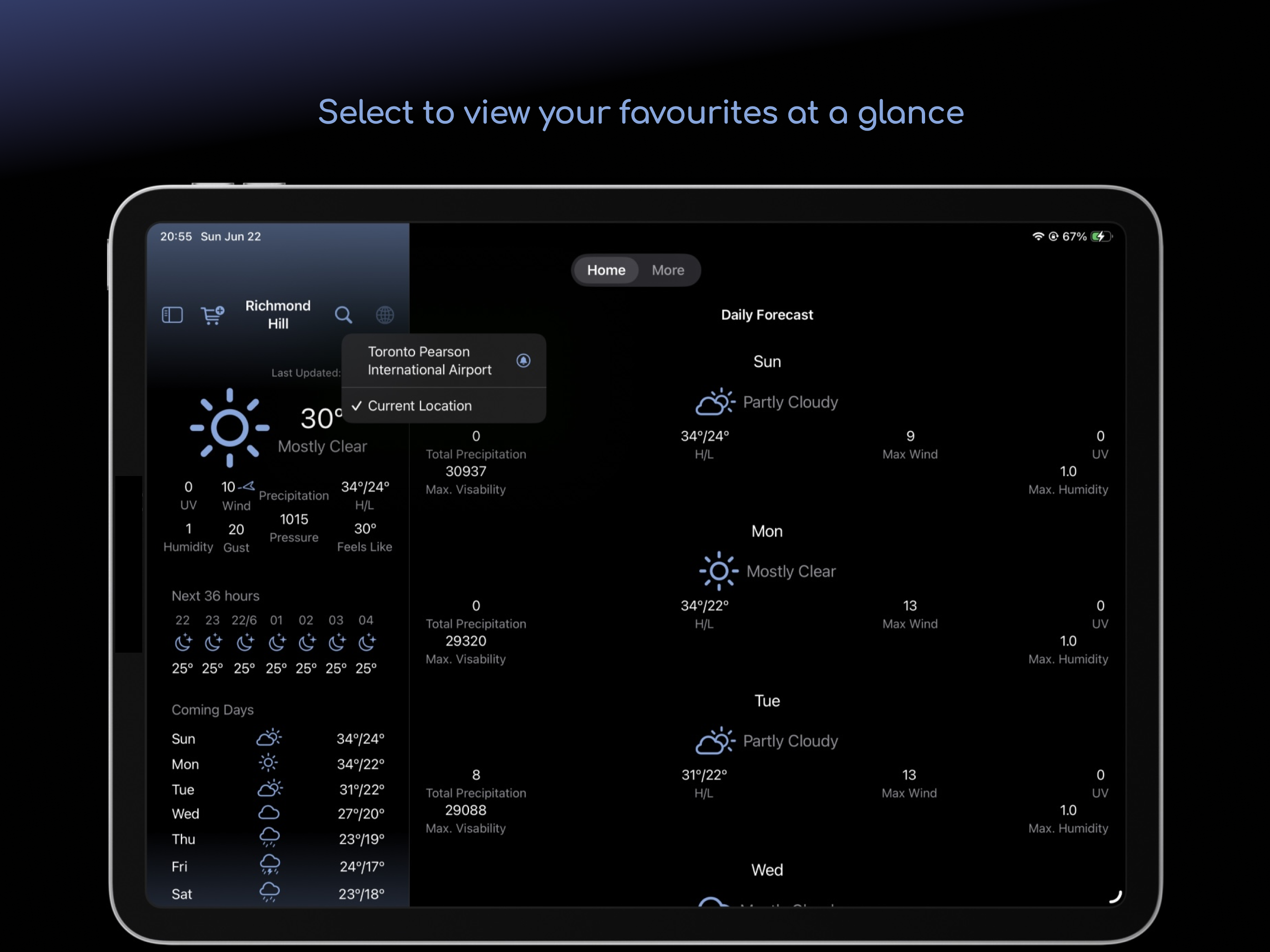Screen dimensions: 1270x952
Task: Open the globe locations menu
Action: pyautogui.click(x=385, y=315)
